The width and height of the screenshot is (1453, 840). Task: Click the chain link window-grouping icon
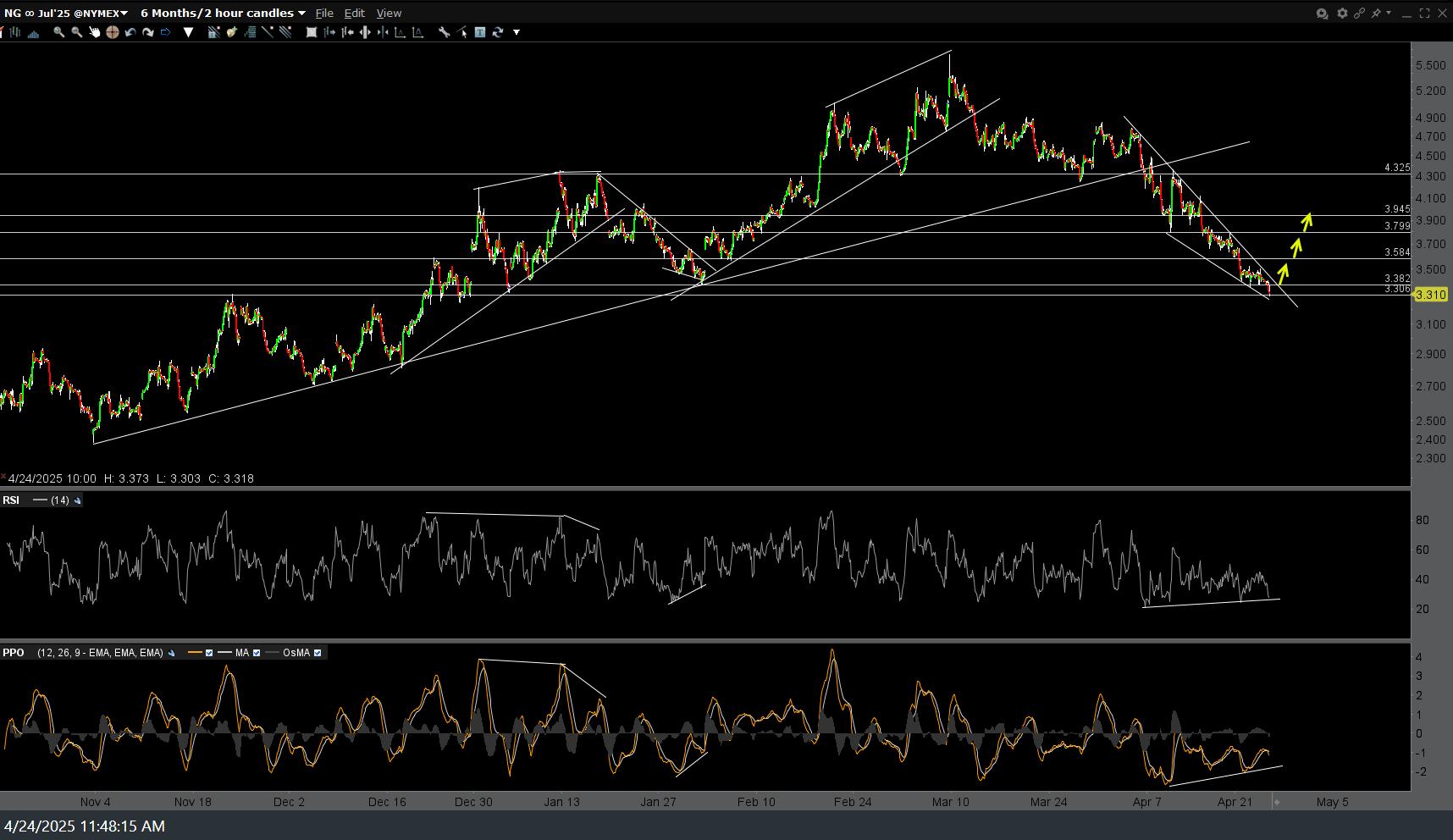pyautogui.click(x=1359, y=13)
